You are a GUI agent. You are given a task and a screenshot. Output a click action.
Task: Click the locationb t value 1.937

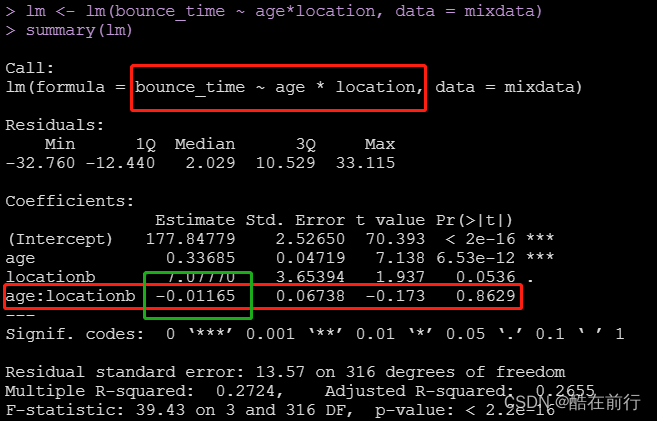(x=401, y=277)
